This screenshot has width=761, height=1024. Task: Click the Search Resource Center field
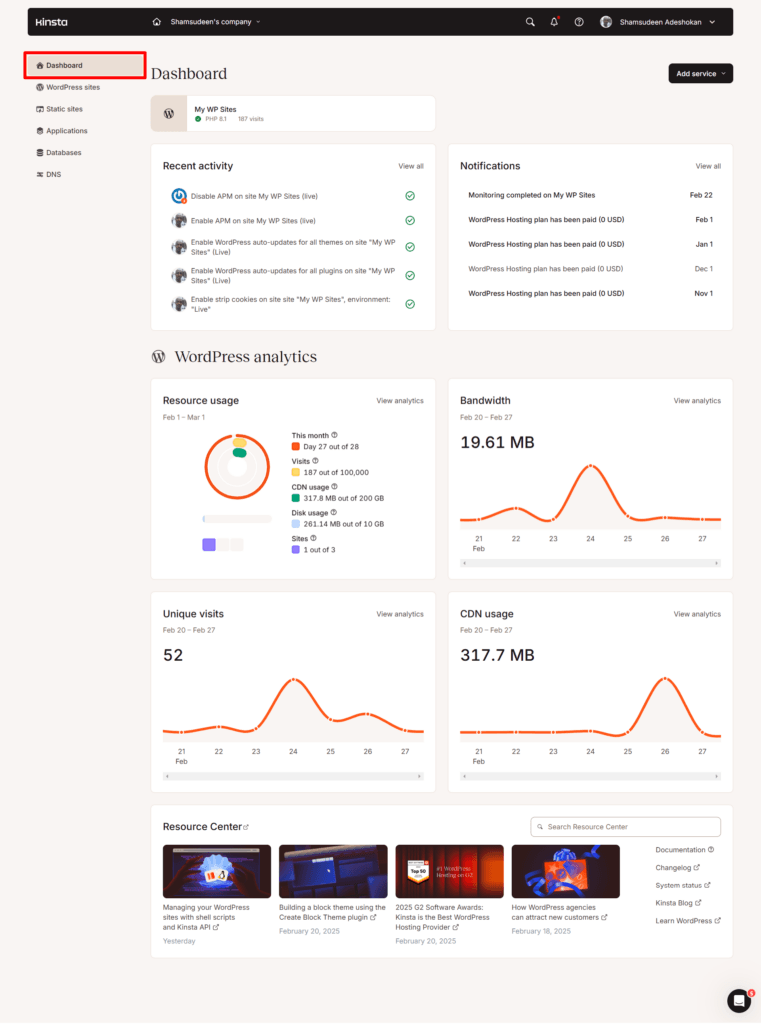click(626, 827)
